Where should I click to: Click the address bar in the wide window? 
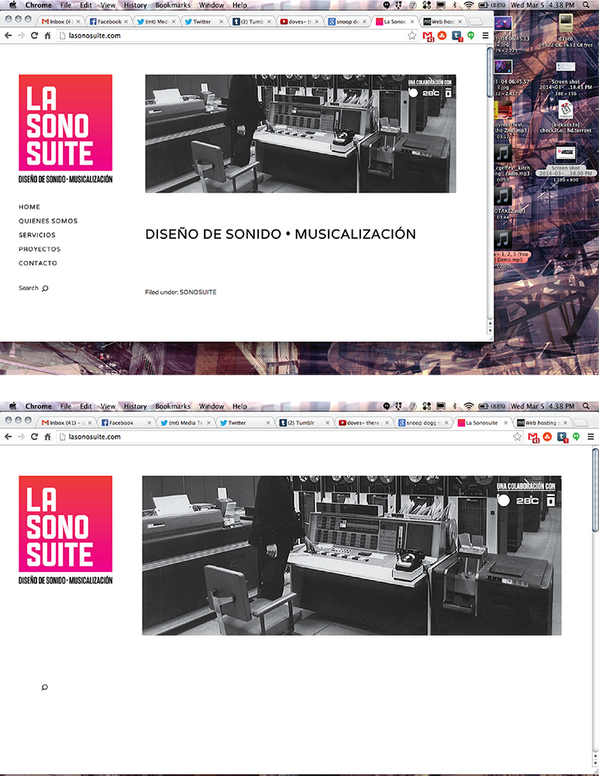coord(290,436)
